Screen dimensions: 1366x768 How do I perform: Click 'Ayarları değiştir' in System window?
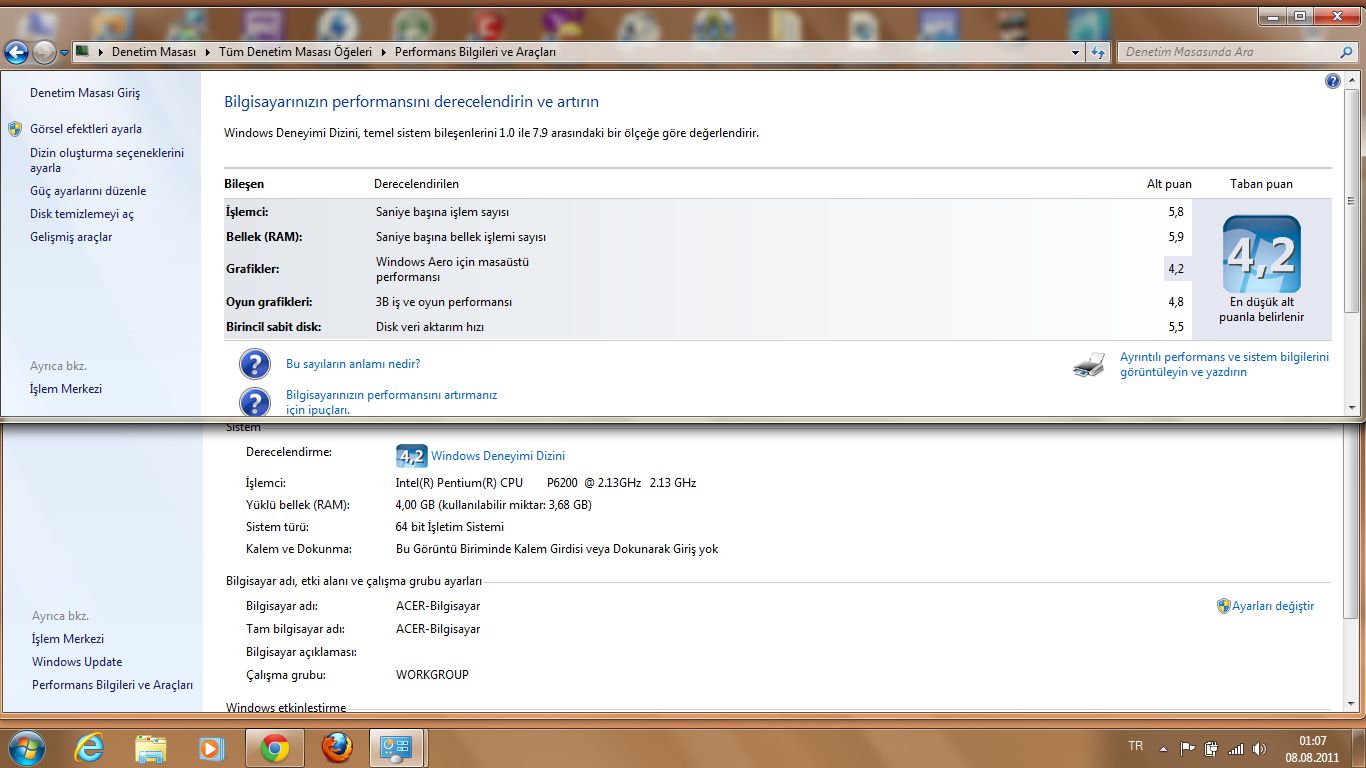[1273, 606]
